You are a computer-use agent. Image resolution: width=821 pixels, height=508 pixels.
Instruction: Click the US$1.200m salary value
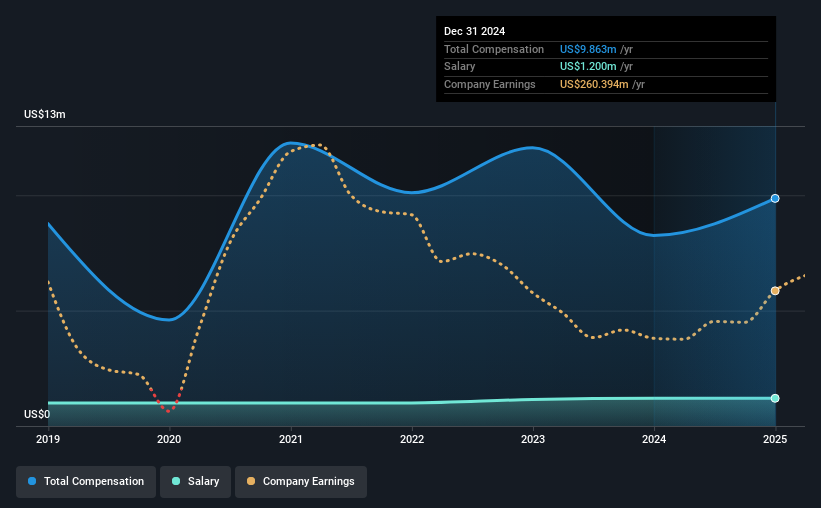588,67
